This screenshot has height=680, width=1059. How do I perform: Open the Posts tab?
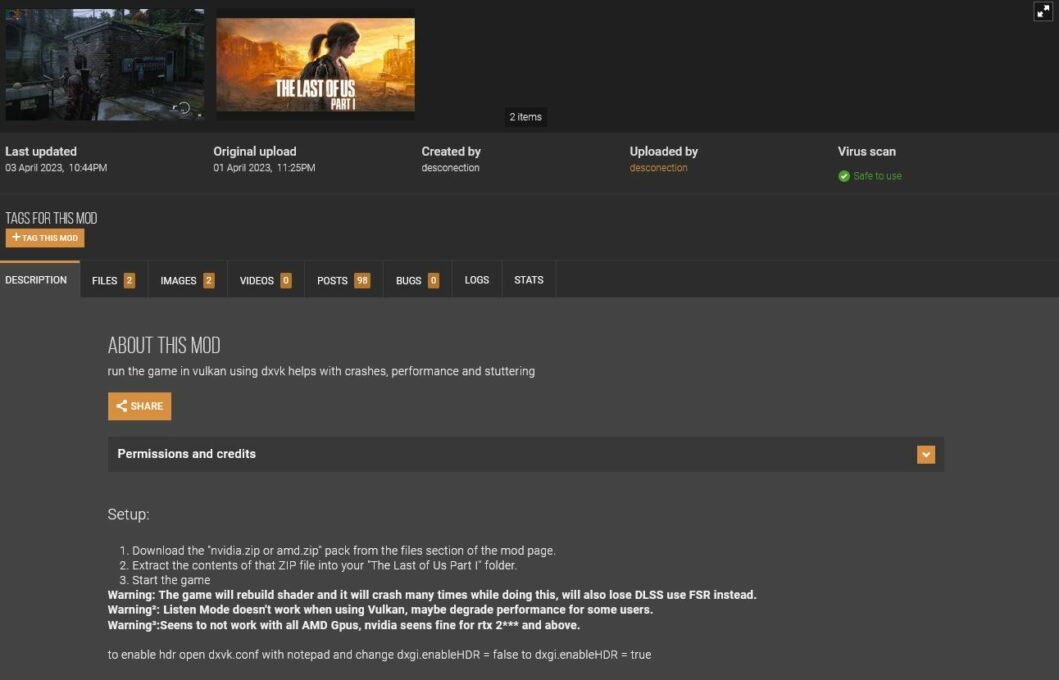point(343,280)
